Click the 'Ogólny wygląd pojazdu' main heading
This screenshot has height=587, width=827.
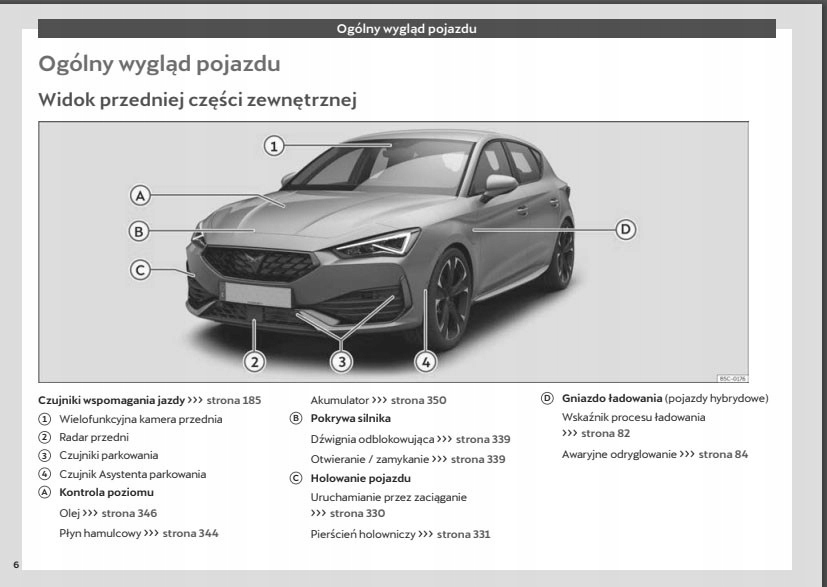159,64
